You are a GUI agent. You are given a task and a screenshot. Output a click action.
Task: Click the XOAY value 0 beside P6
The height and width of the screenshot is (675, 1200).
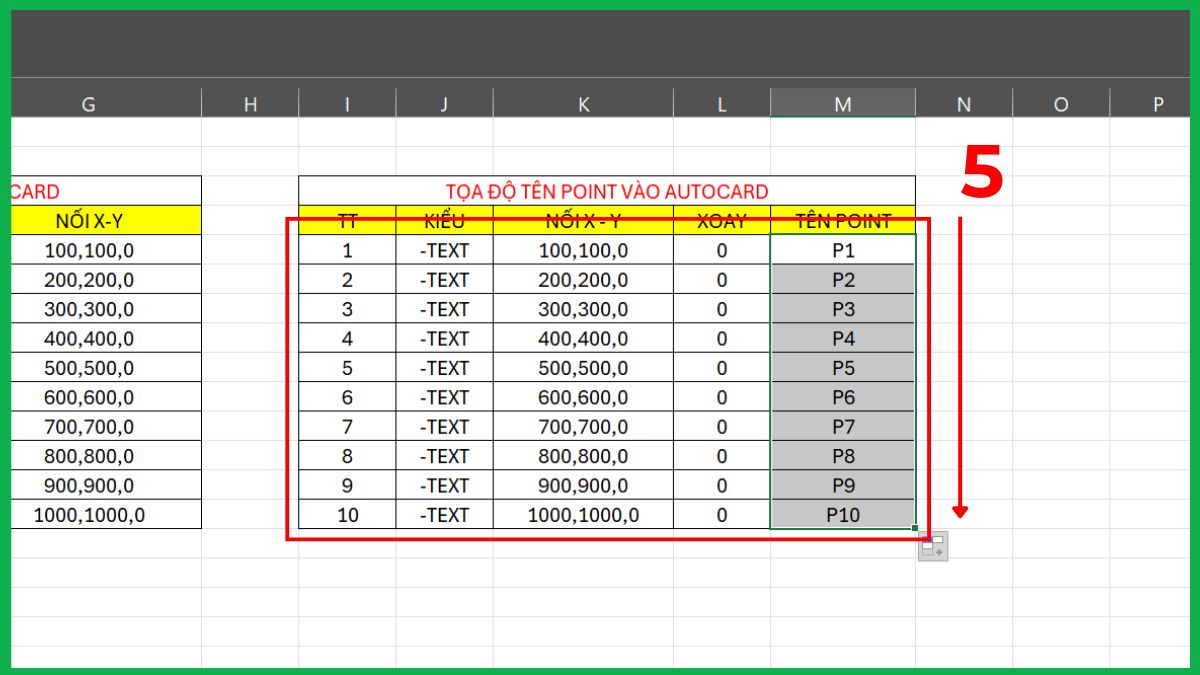pos(722,397)
